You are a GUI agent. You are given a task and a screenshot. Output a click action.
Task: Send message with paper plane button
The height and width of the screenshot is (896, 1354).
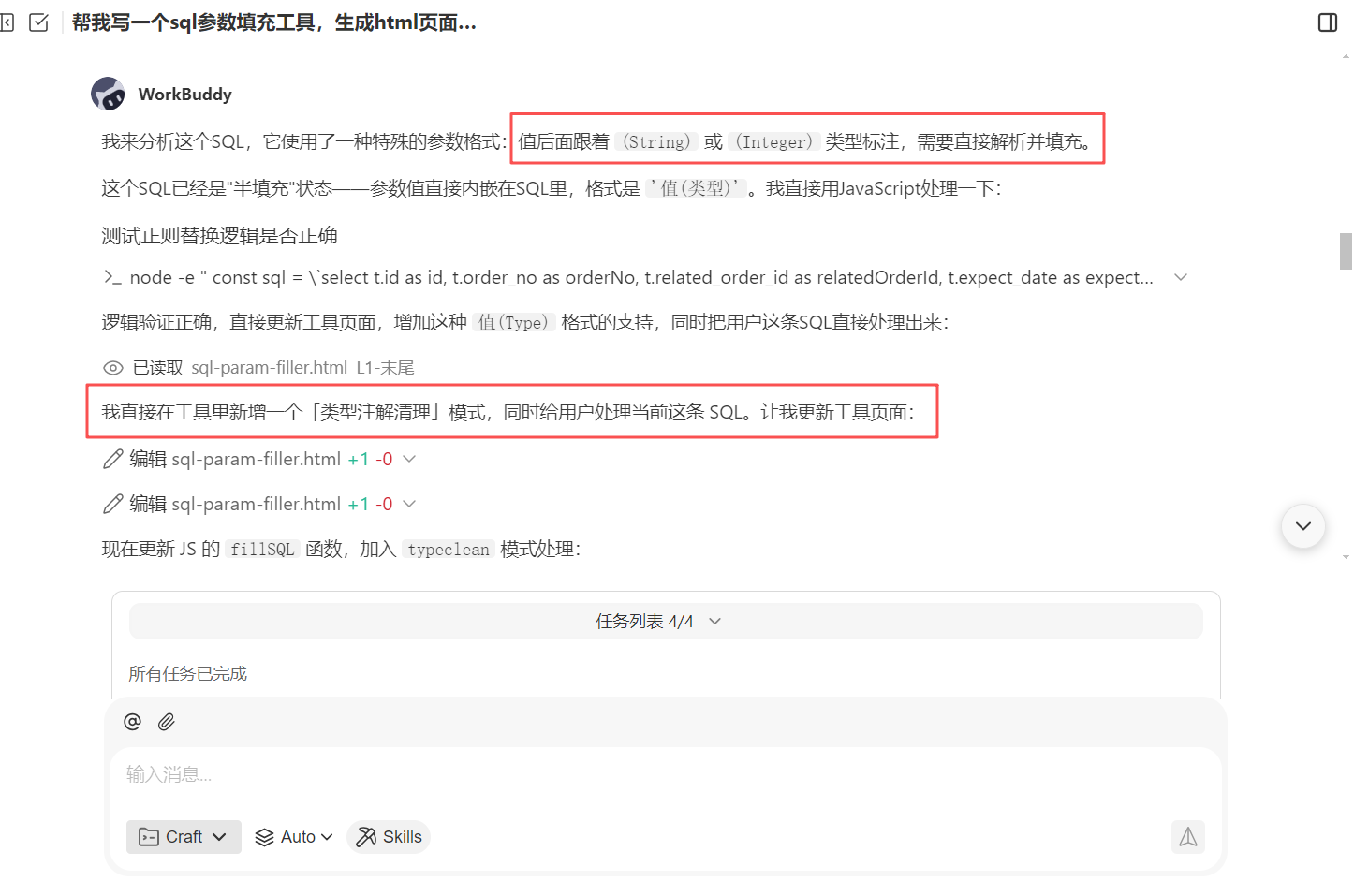pyautogui.click(x=1187, y=837)
